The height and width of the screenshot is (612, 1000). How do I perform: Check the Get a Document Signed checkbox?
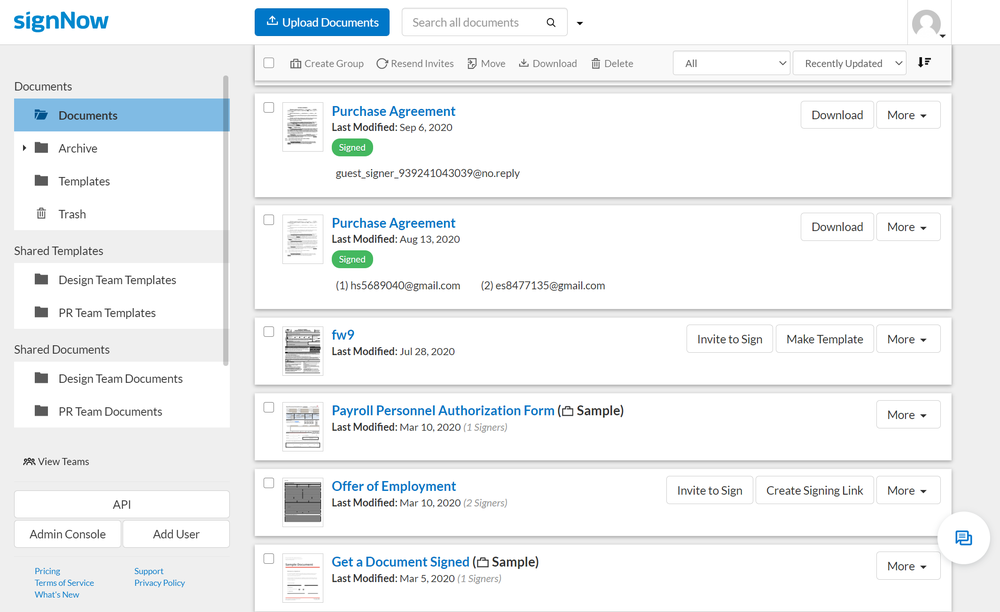pyautogui.click(x=269, y=558)
